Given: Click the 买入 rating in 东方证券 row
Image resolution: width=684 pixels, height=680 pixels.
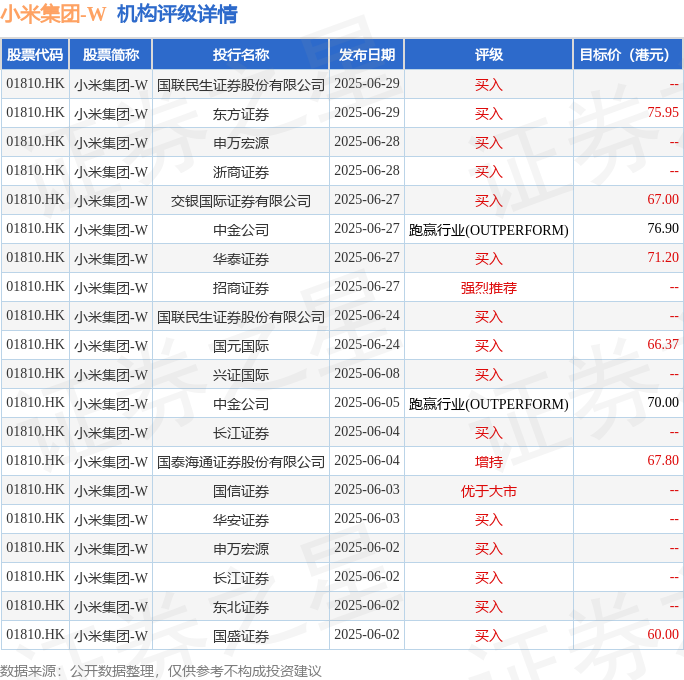Looking at the screenshot, I should tap(489, 114).
